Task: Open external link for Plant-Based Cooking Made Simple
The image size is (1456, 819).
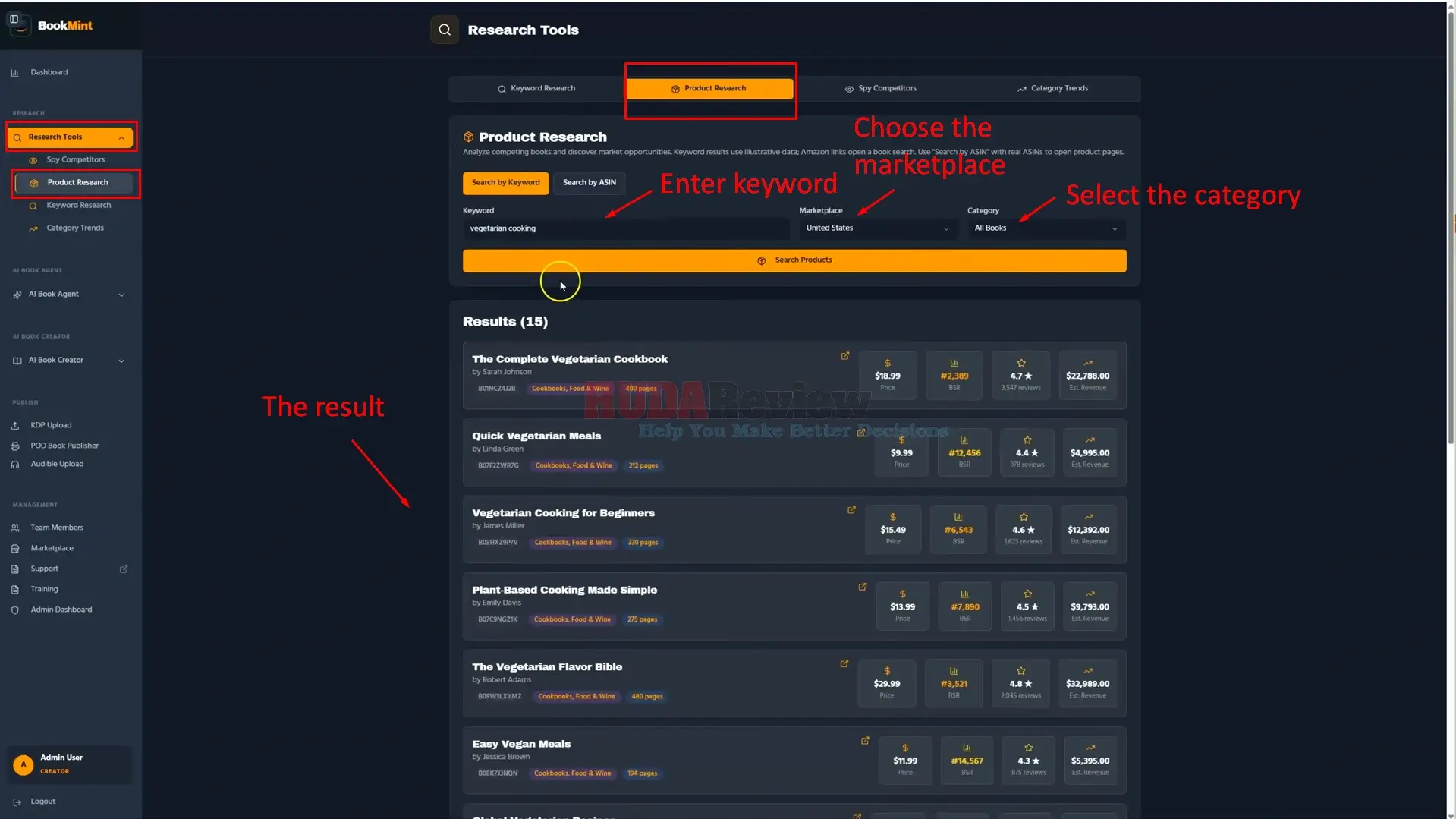Action: [x=862, y=587]
